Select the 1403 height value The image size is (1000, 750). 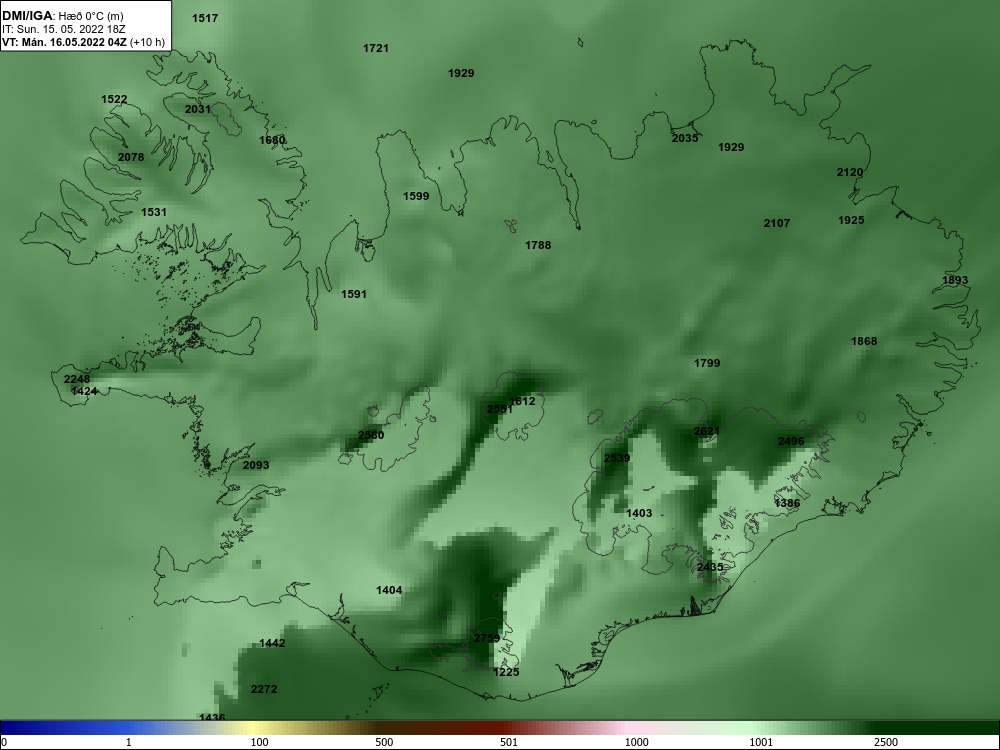639,513
